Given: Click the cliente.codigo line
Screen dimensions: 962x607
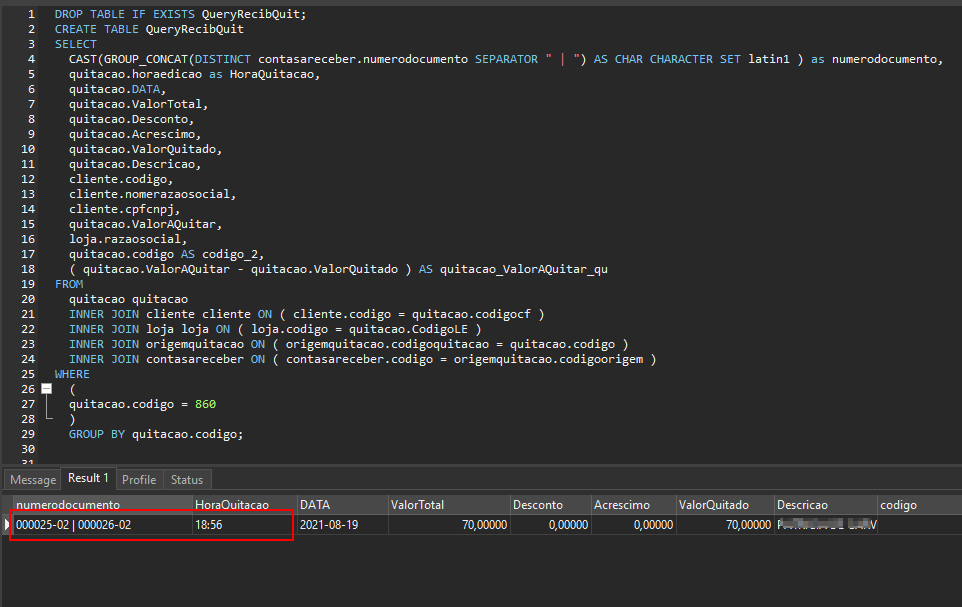Looking at the screenshot, I should pyautogui.click(x=121, y=179).
